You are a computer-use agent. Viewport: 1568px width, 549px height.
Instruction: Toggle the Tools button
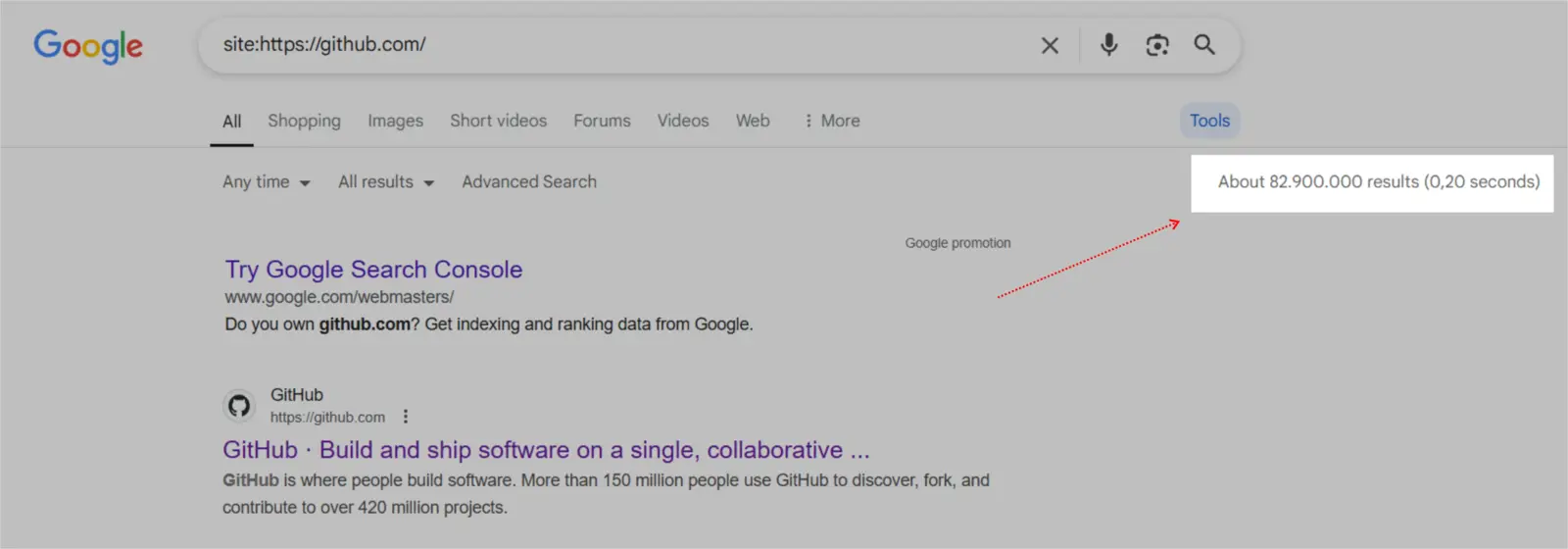coord(1209,121)
